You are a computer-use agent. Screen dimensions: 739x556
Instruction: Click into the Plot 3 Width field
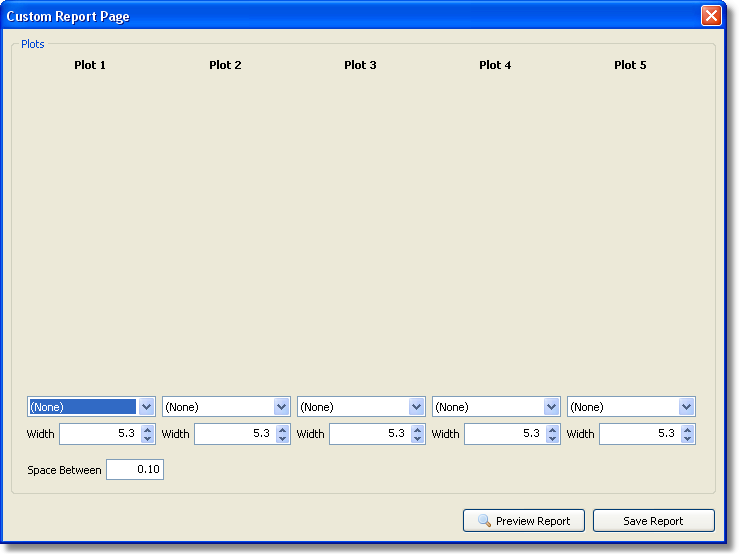point(368,434)
